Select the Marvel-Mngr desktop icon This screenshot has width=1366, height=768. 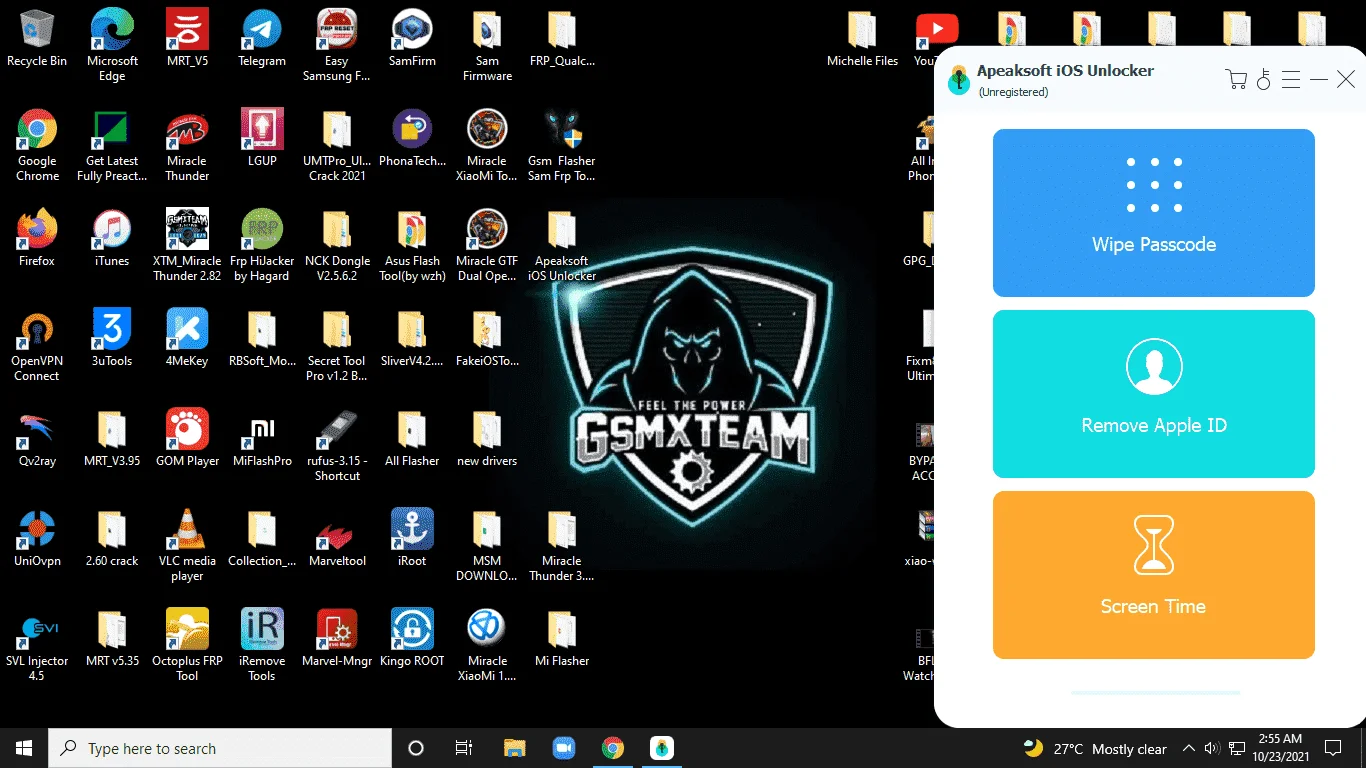coord(337,638)
